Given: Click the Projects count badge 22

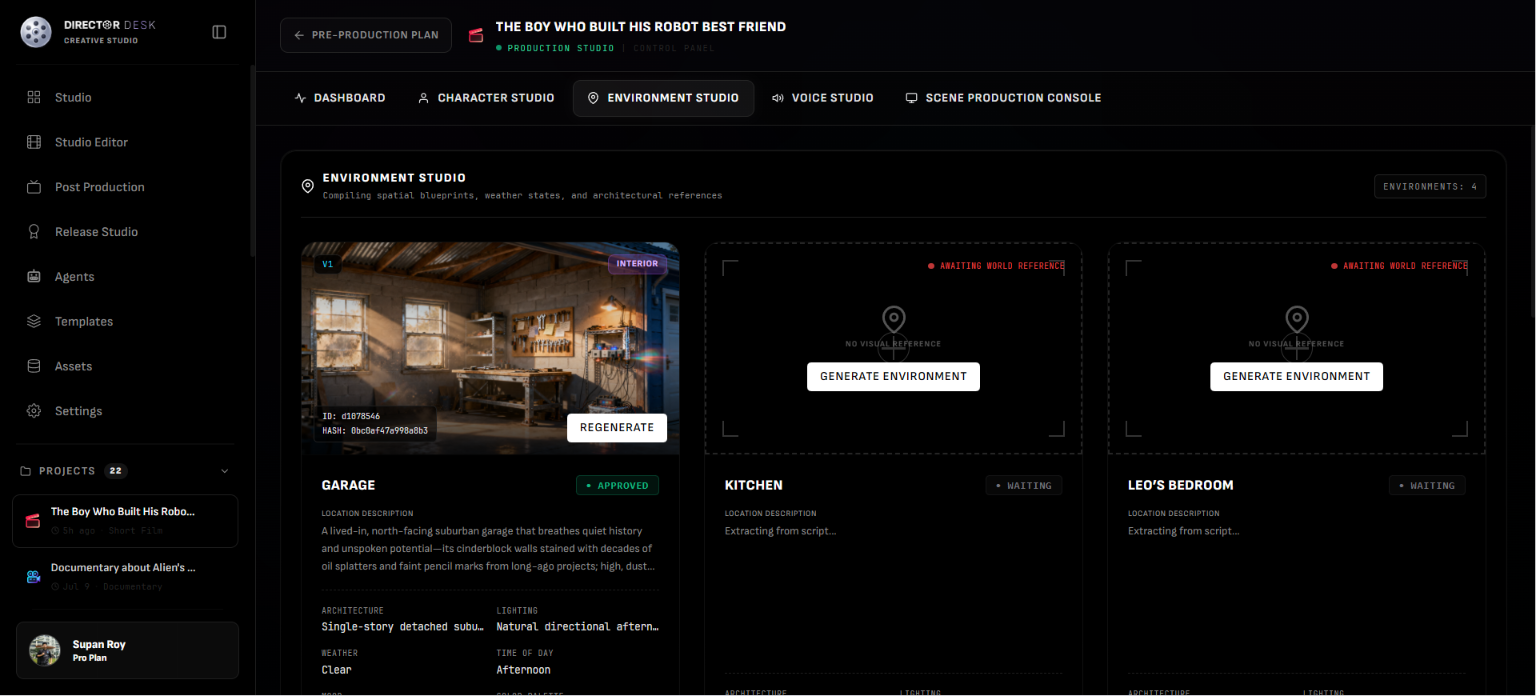Looking at the screenshot, I should pyautogui.click(x=116, y=471).
